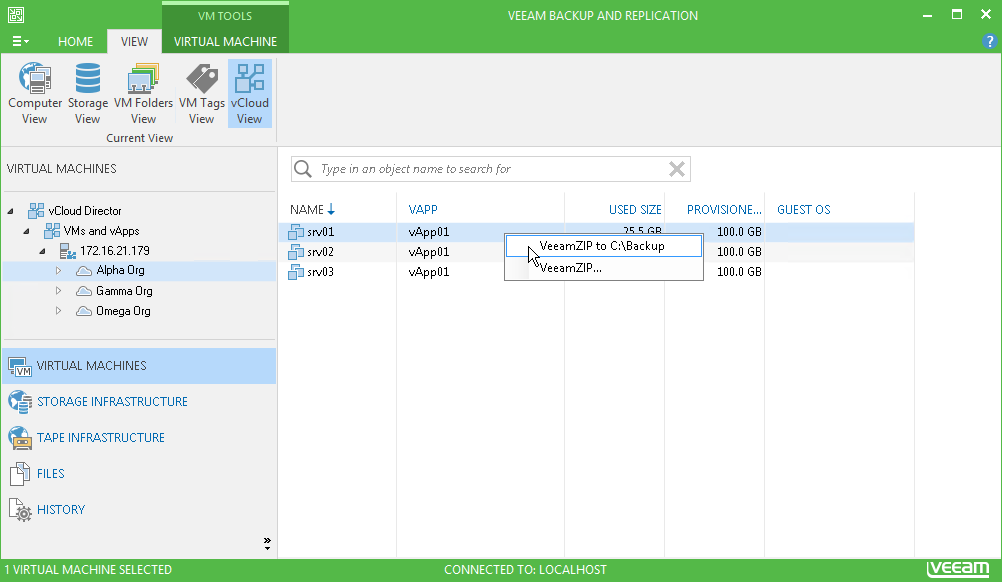Open the History navigation pane

[x=139, y=509]
